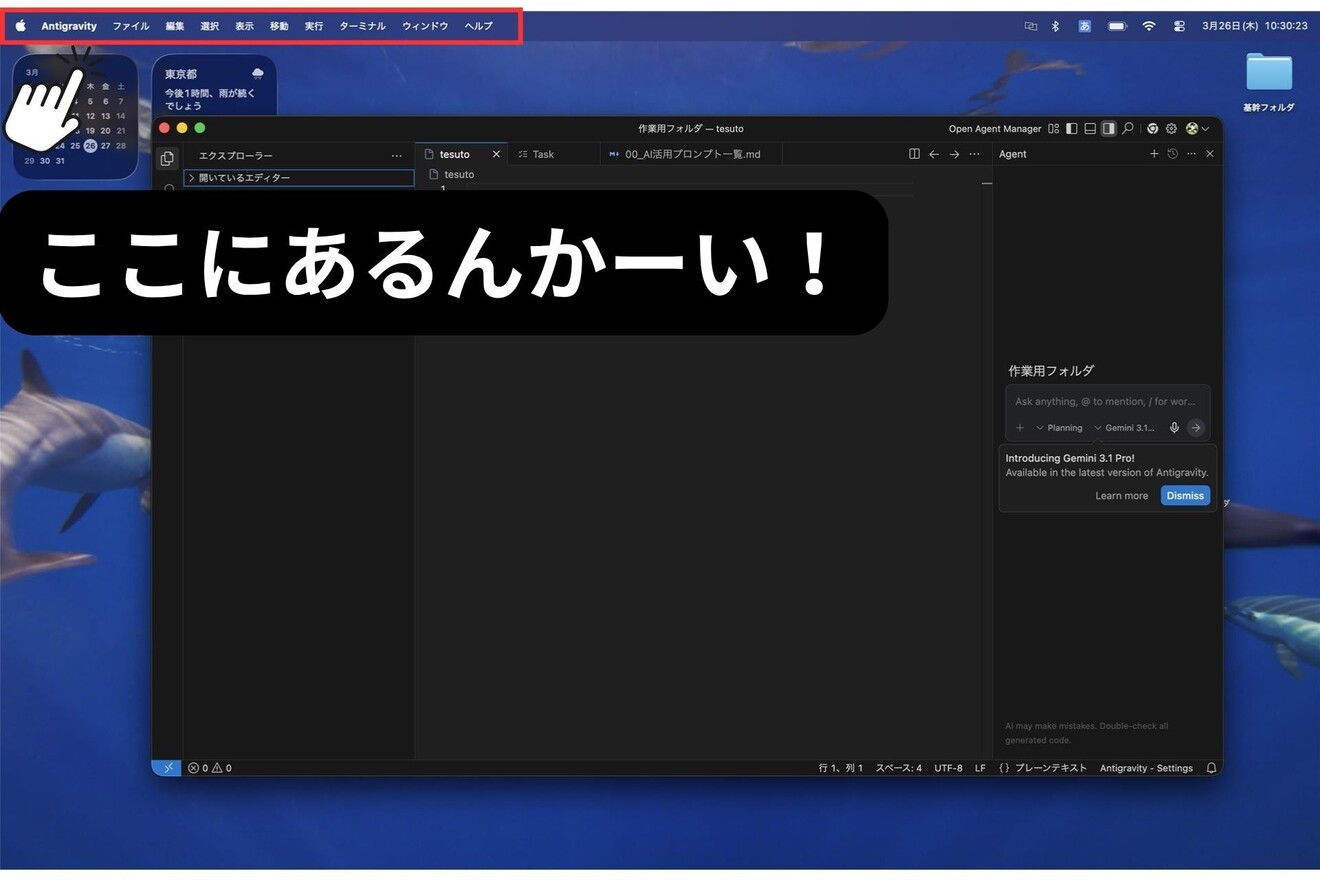Change end of line sequence LF
Screen dimensions: 1320x880
(981, 768)
